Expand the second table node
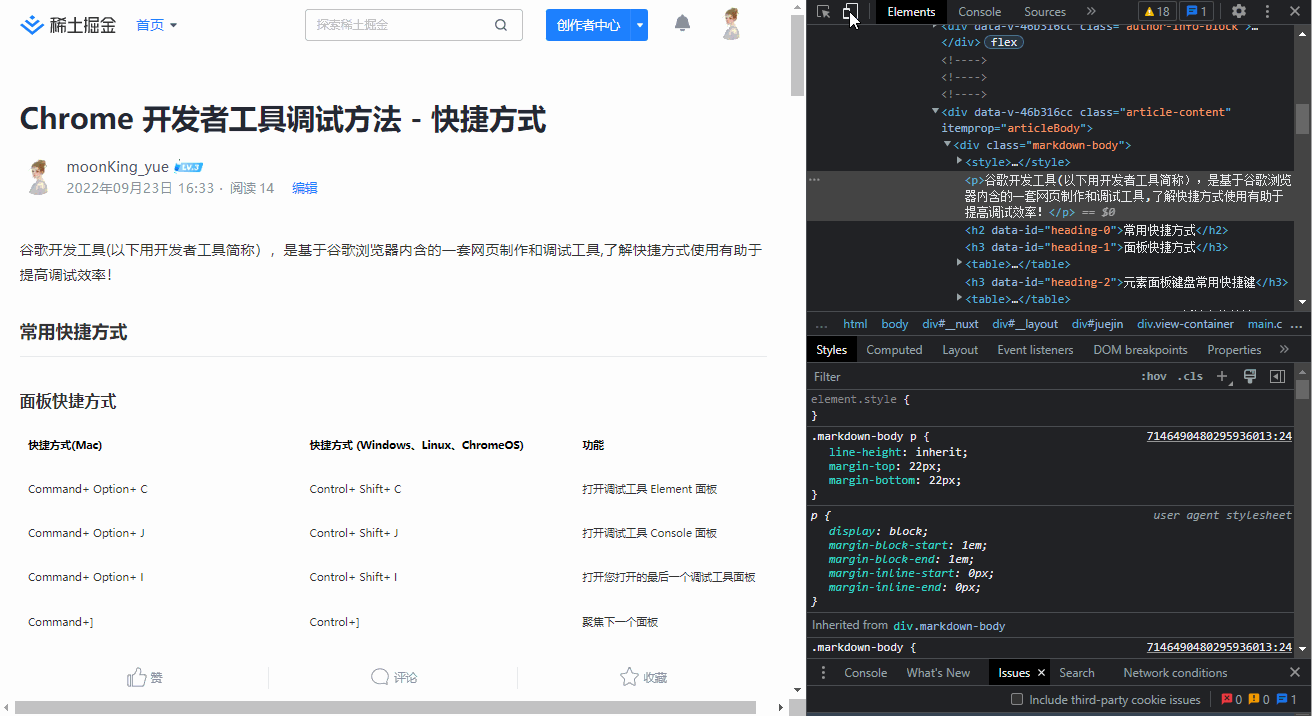This screenshot has height=716, width=1312. 960,298
